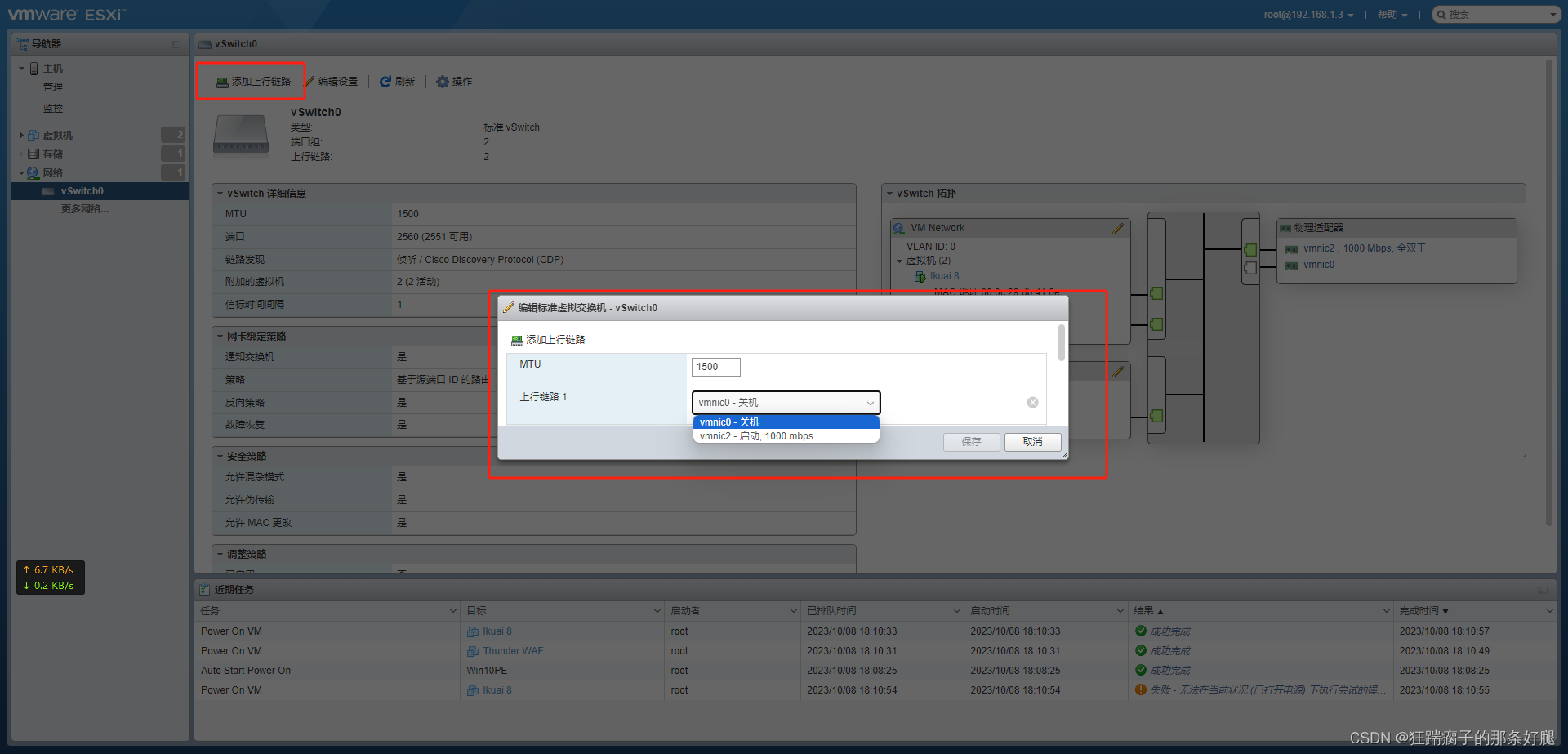Open Manage under Host
The width and height of the screenshot is (1568, 754).
tap(53, 87)
